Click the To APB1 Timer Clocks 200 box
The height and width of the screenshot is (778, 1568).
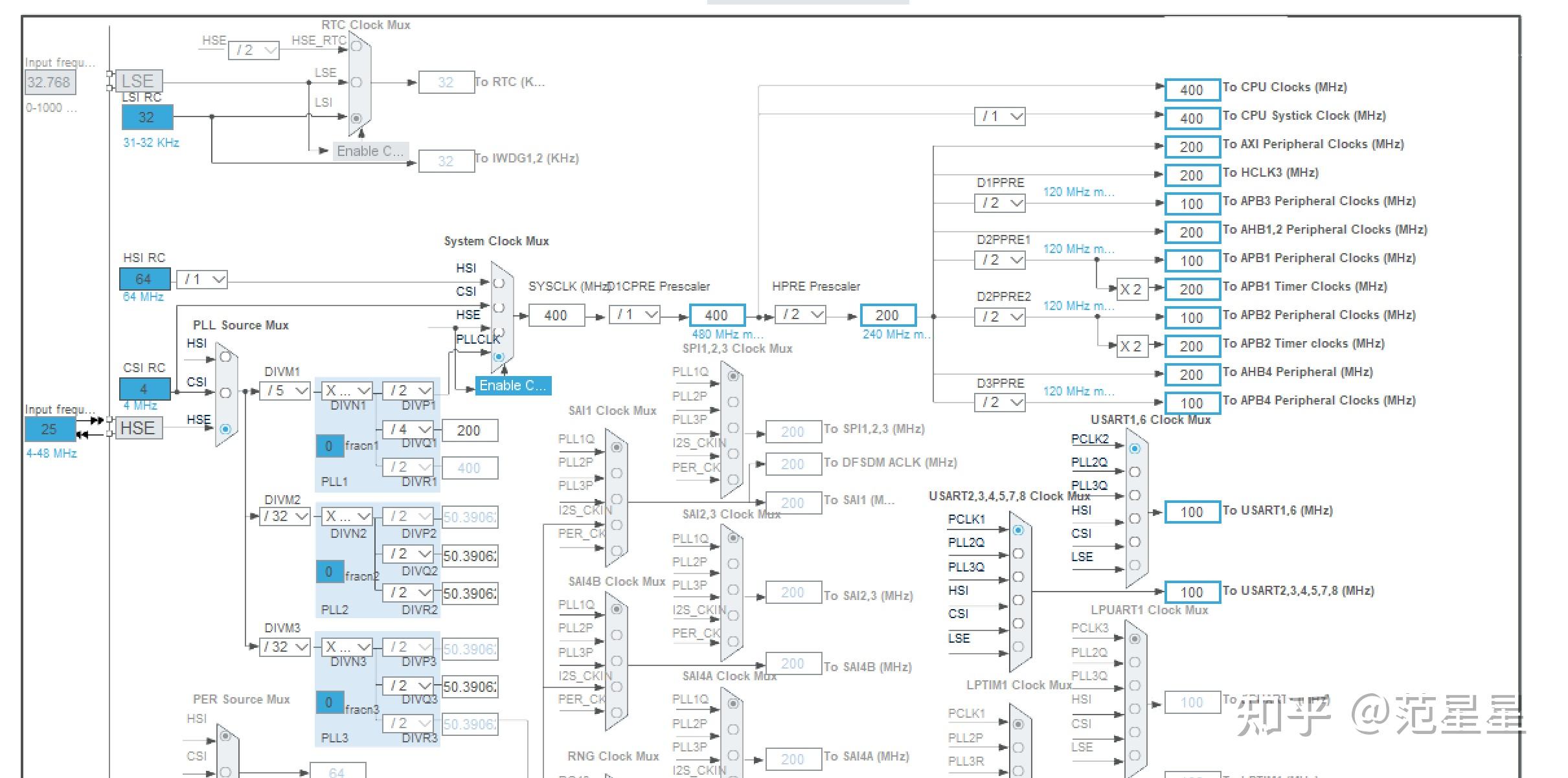[1192, 289]
